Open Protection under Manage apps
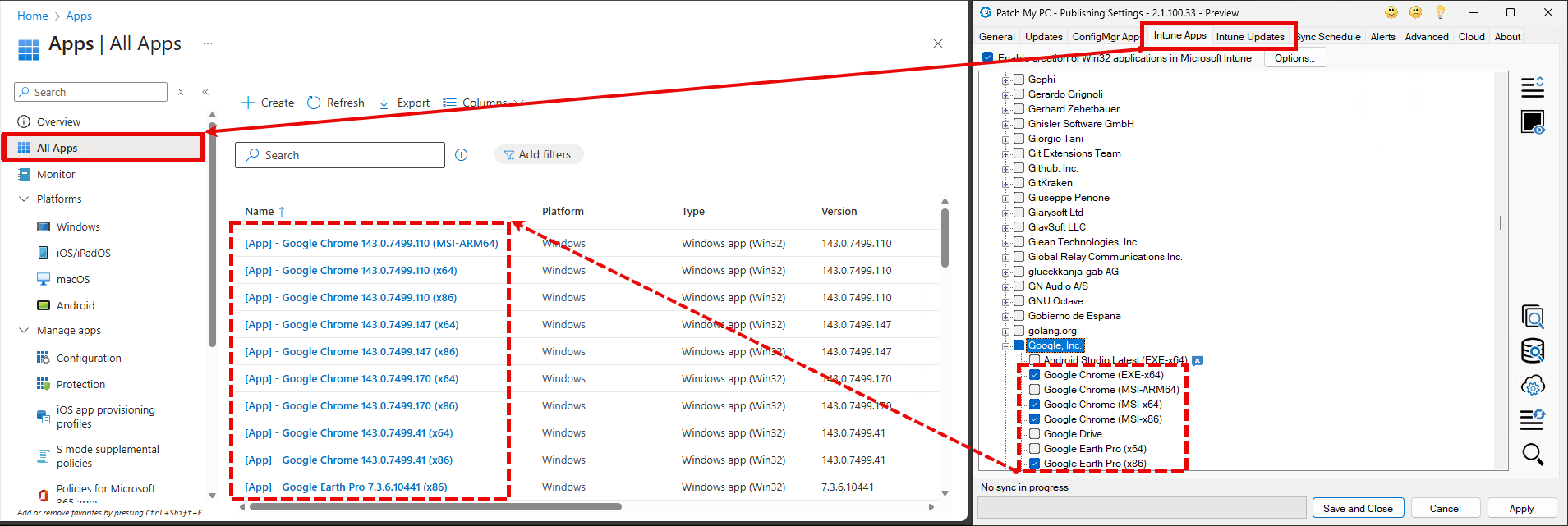Image resolution: width=1568 pixels, height=526 pixels. coord(80,385)
